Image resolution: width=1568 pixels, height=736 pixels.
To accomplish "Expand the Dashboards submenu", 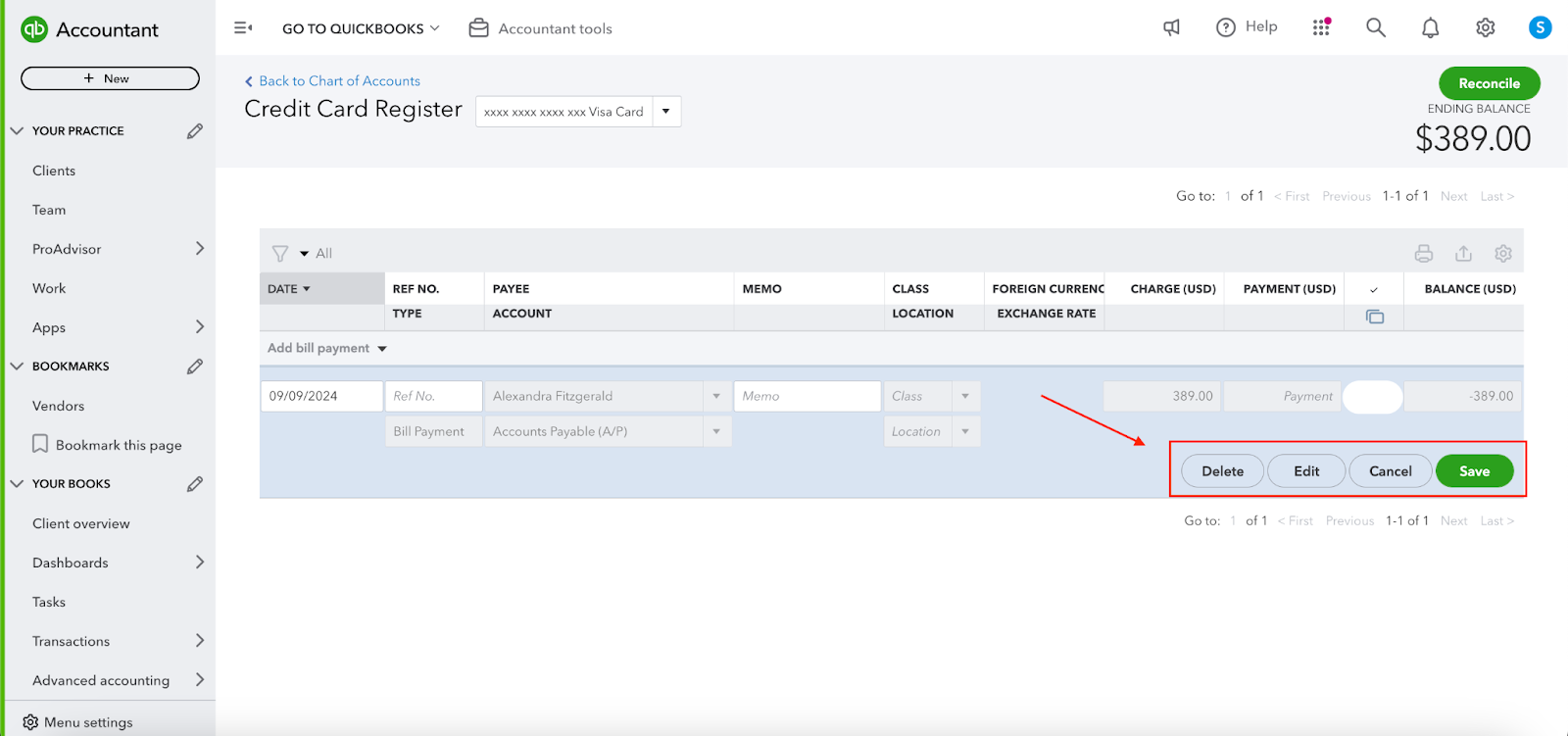I will [200, 562].
